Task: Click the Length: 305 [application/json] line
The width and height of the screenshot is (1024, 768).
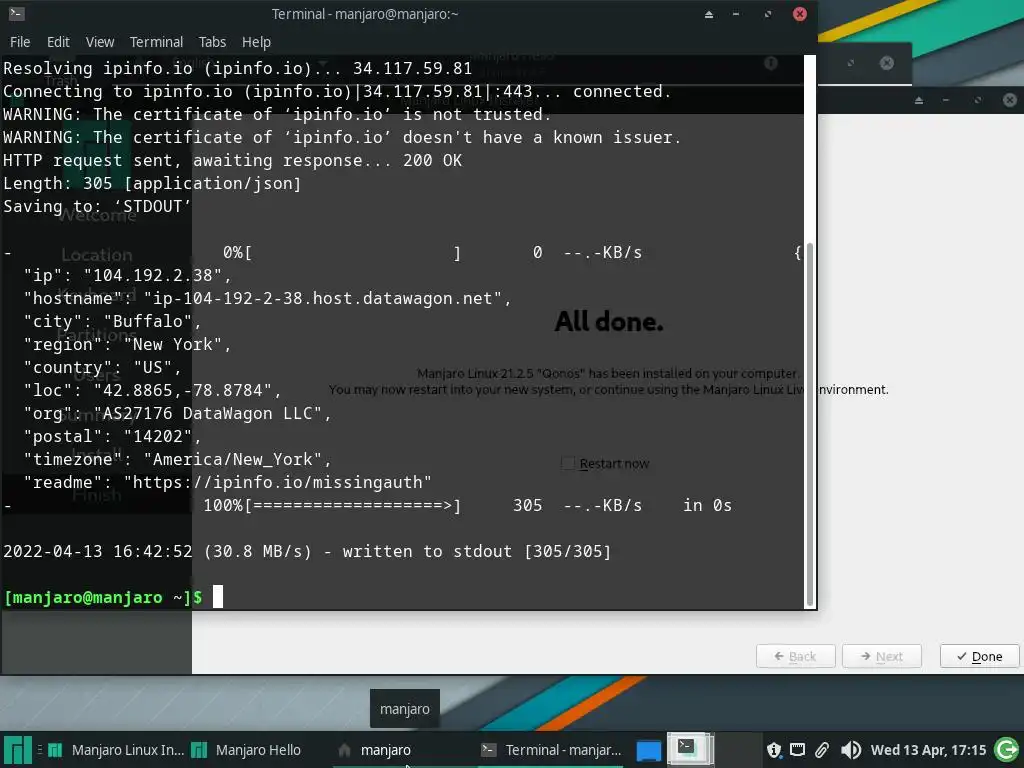Action: (152, 183)
